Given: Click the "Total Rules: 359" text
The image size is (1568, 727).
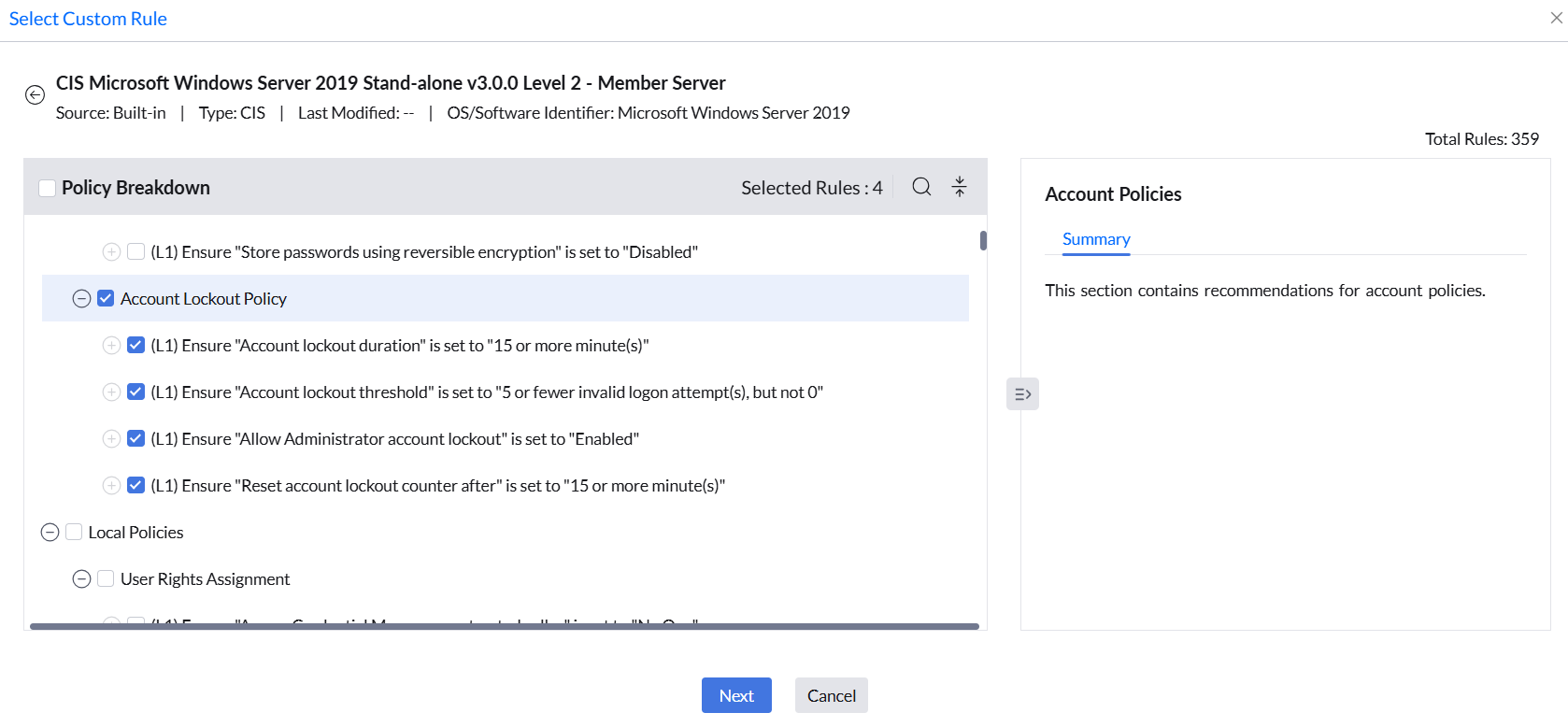Looking at the screenshot, I should [1482, 139].
